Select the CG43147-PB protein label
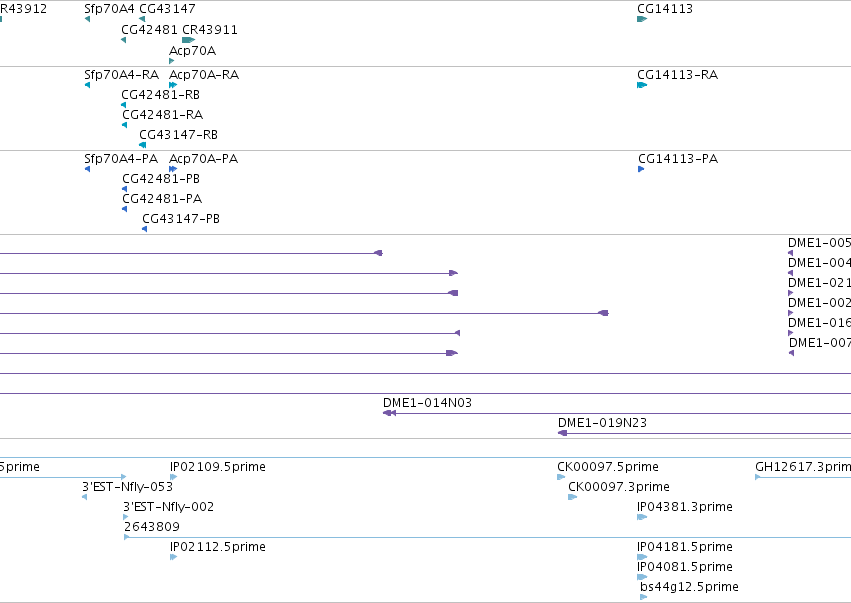The width and height of the screenshot is (851, 603). pyautogui.click(x=181, y=218)
